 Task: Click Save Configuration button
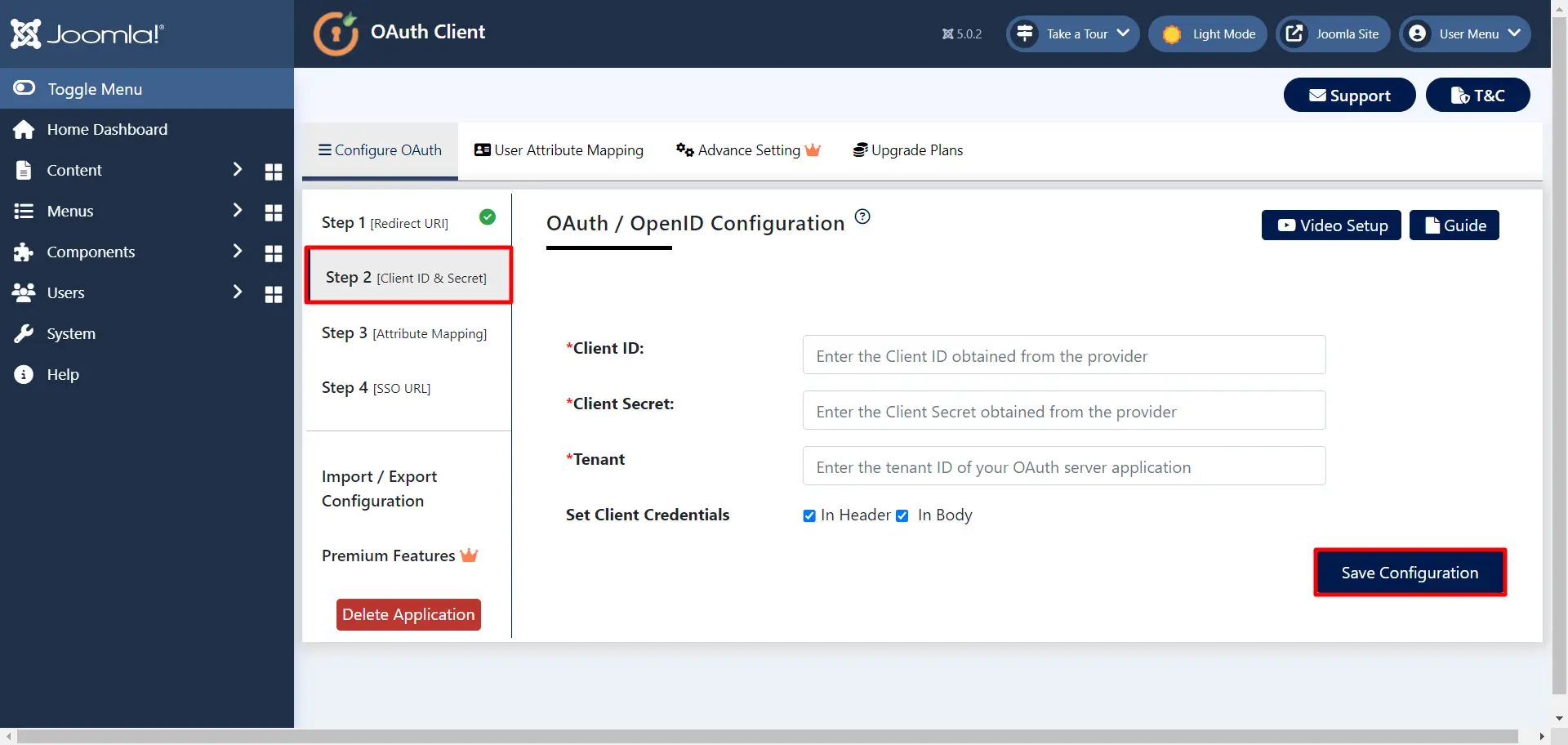coord(1410,573)
